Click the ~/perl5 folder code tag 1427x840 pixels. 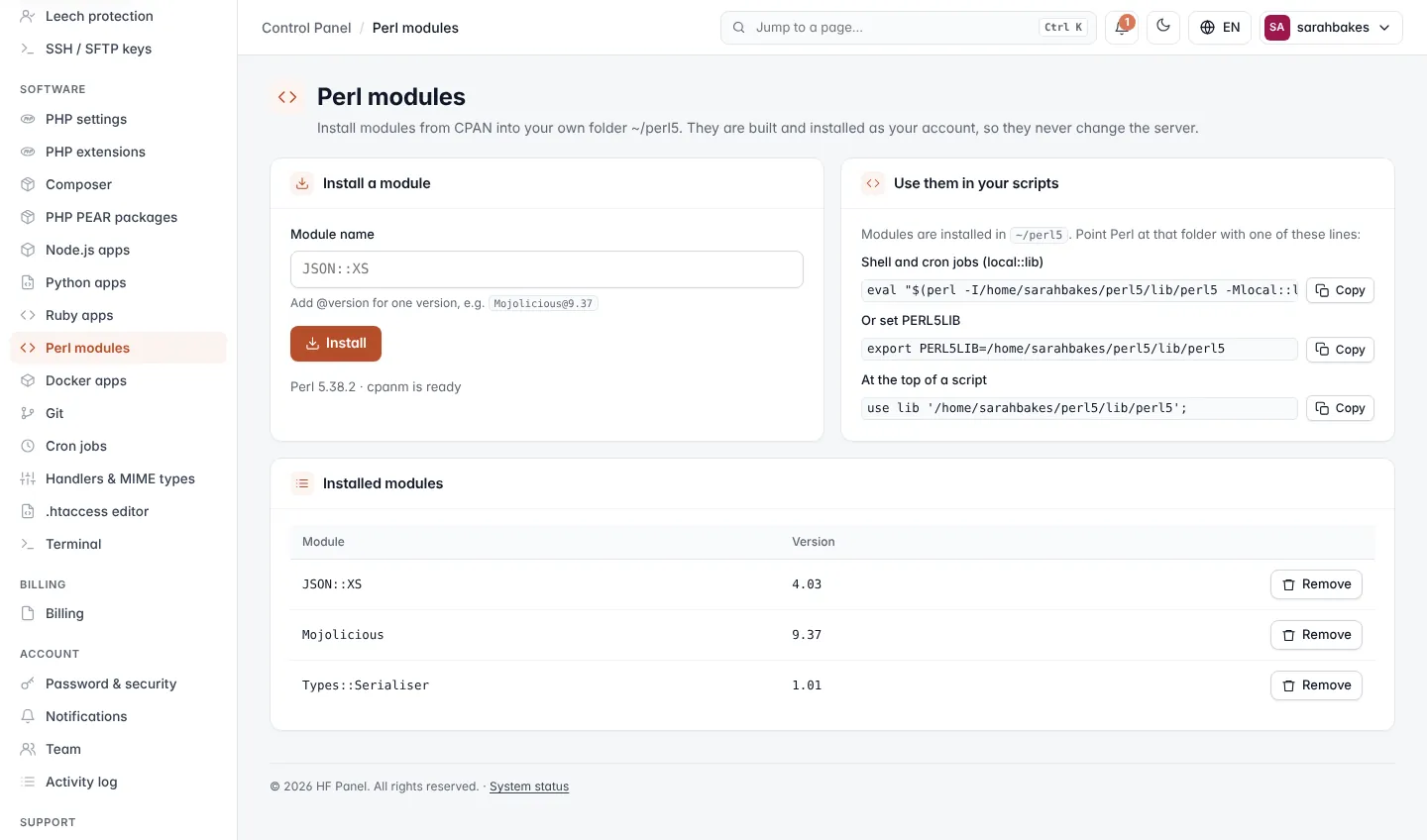[1039, 235]
